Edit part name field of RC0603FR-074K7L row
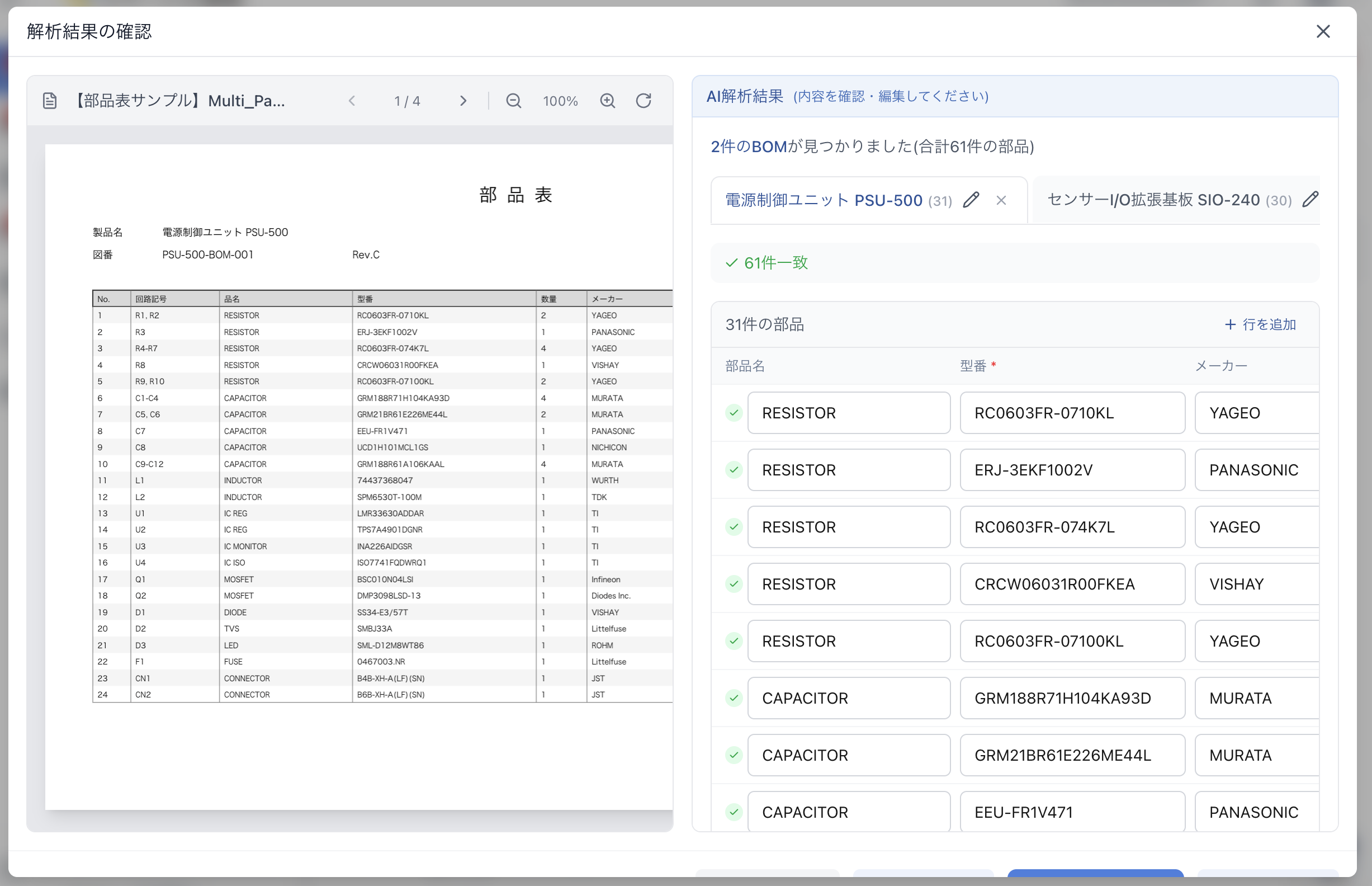Viewport: 1372px width, 886px height. tap(849, 526)
